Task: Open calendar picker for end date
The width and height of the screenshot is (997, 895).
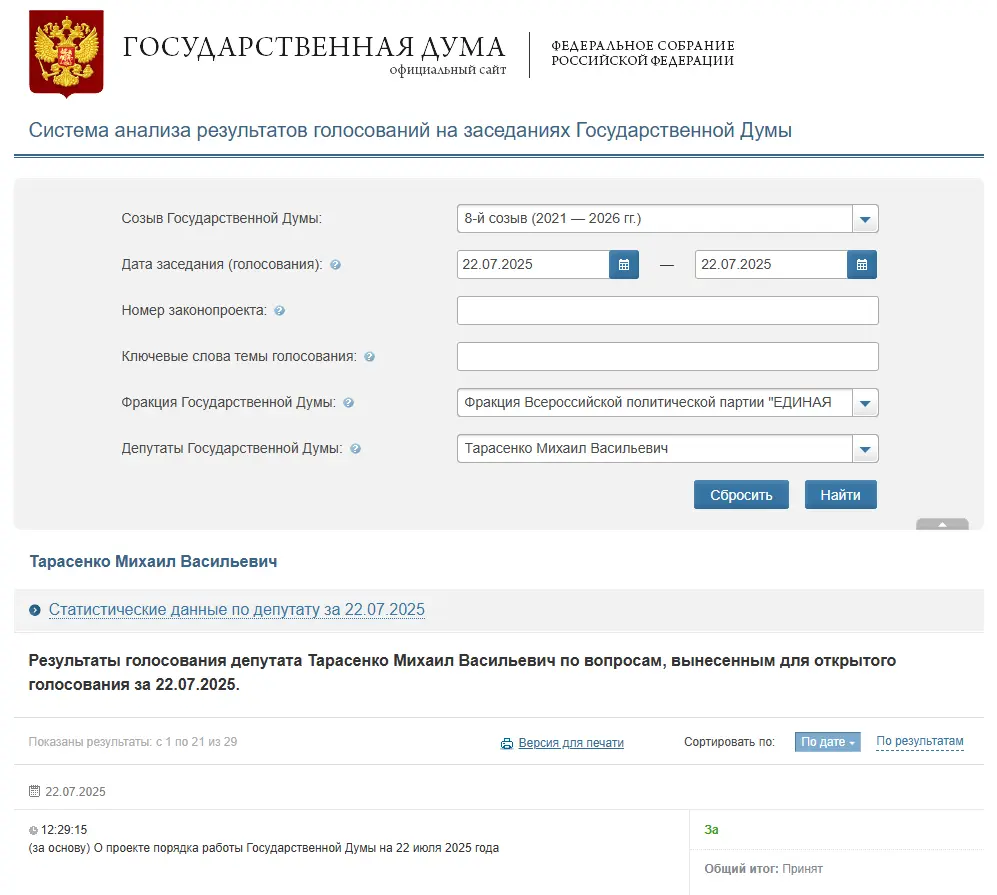Action: pos(862,264)
